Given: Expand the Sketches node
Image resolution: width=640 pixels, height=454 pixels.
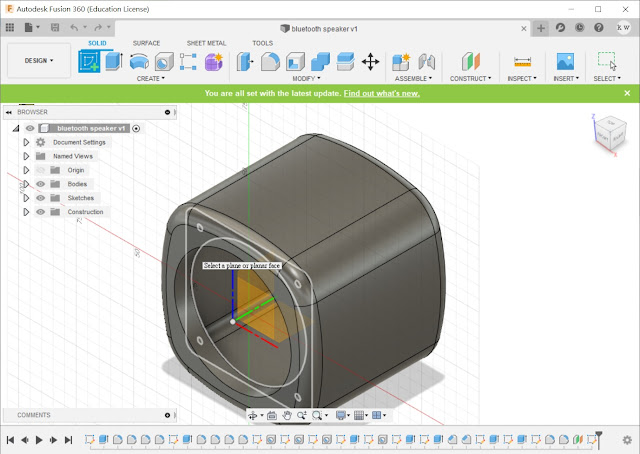Looking at the screenshot, I should pos(26,198).
